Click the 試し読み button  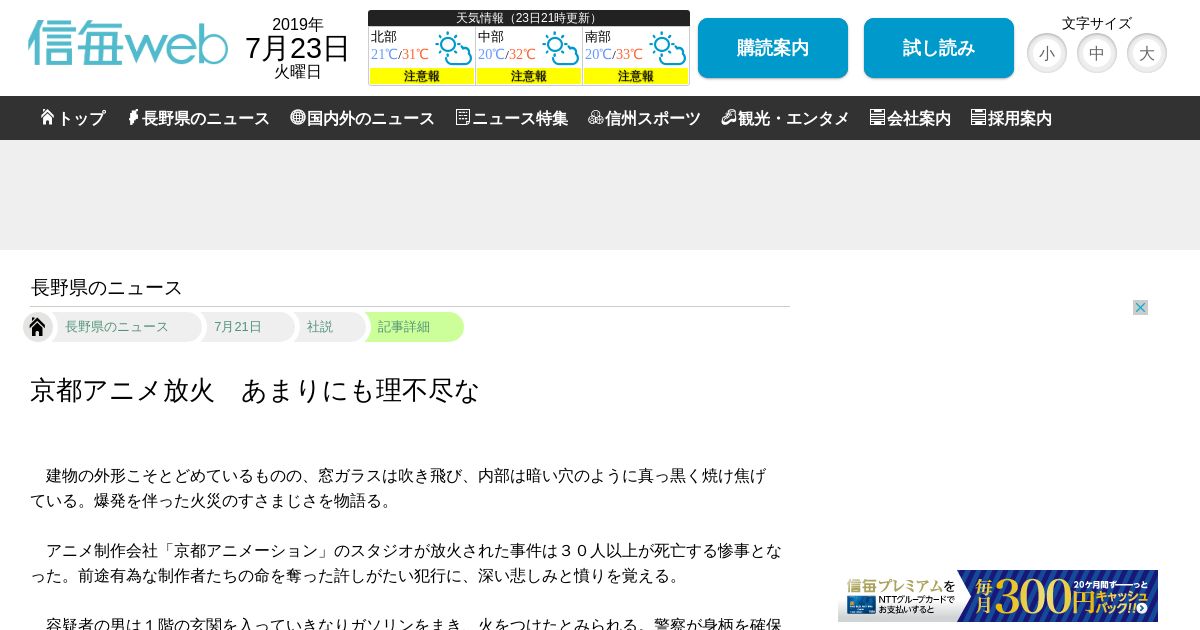pyautogui.click(x=939, y=48)
